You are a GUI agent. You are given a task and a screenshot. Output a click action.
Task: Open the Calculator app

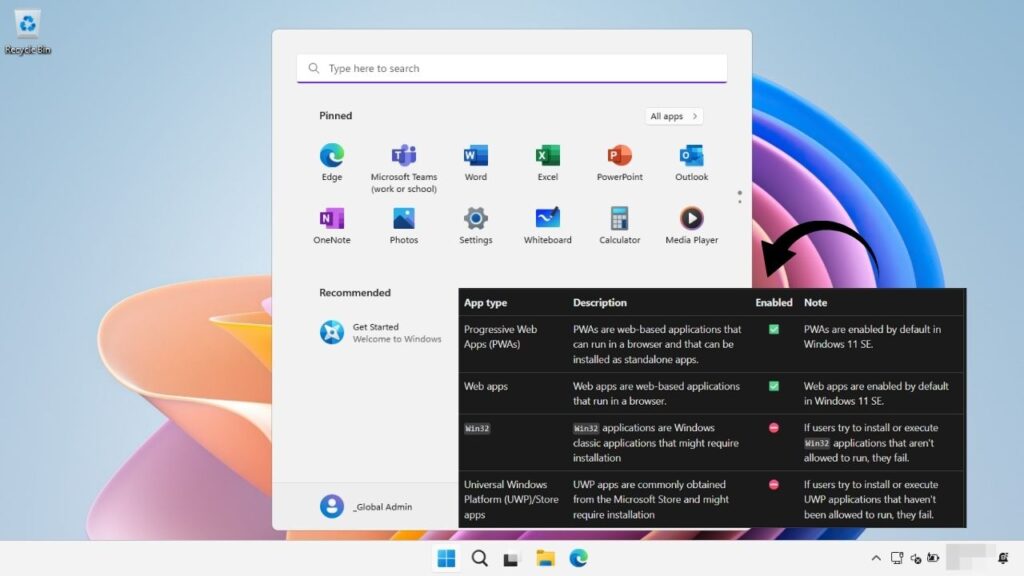(619, 225)
